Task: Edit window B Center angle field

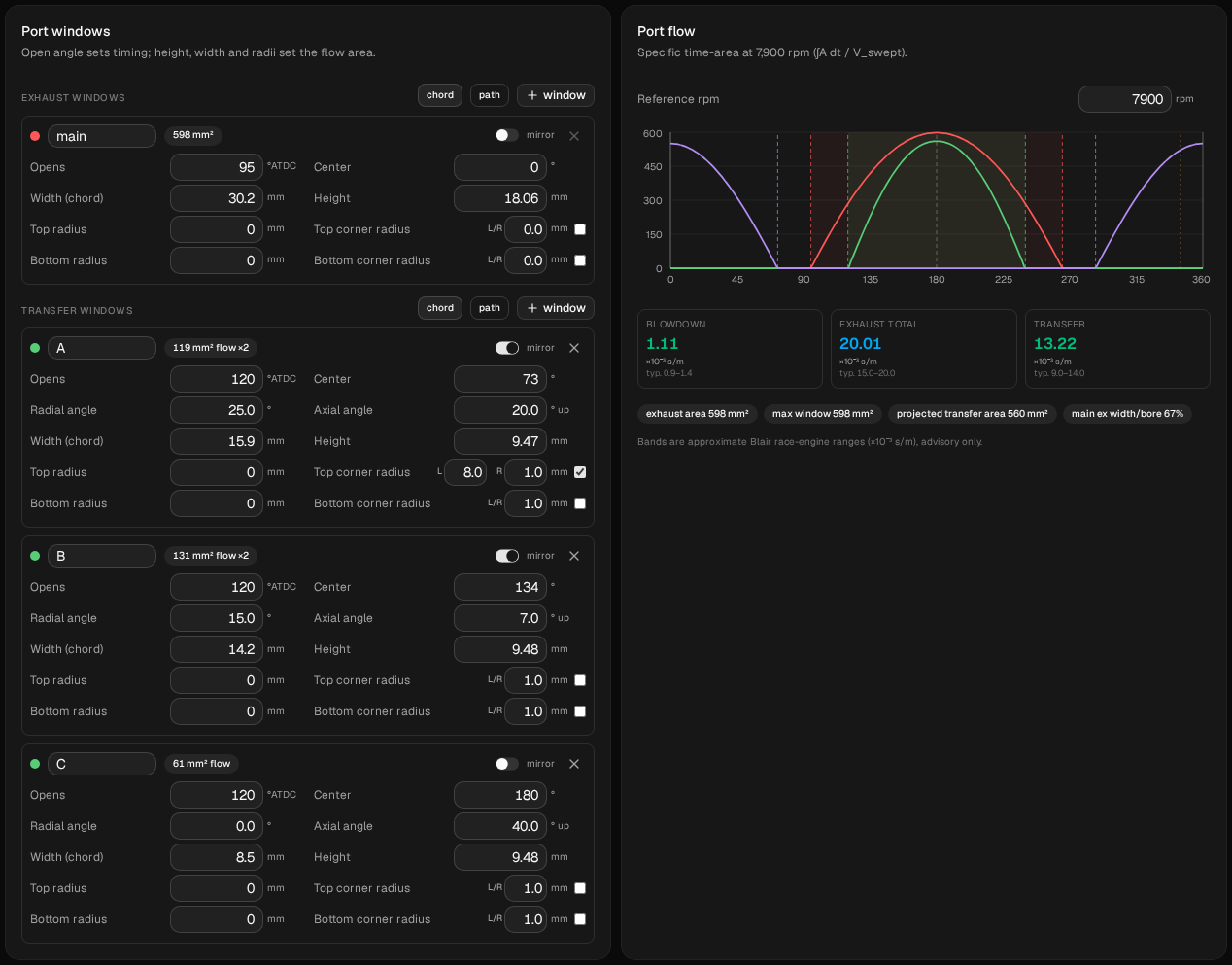Action: click(x=500, y=587)
